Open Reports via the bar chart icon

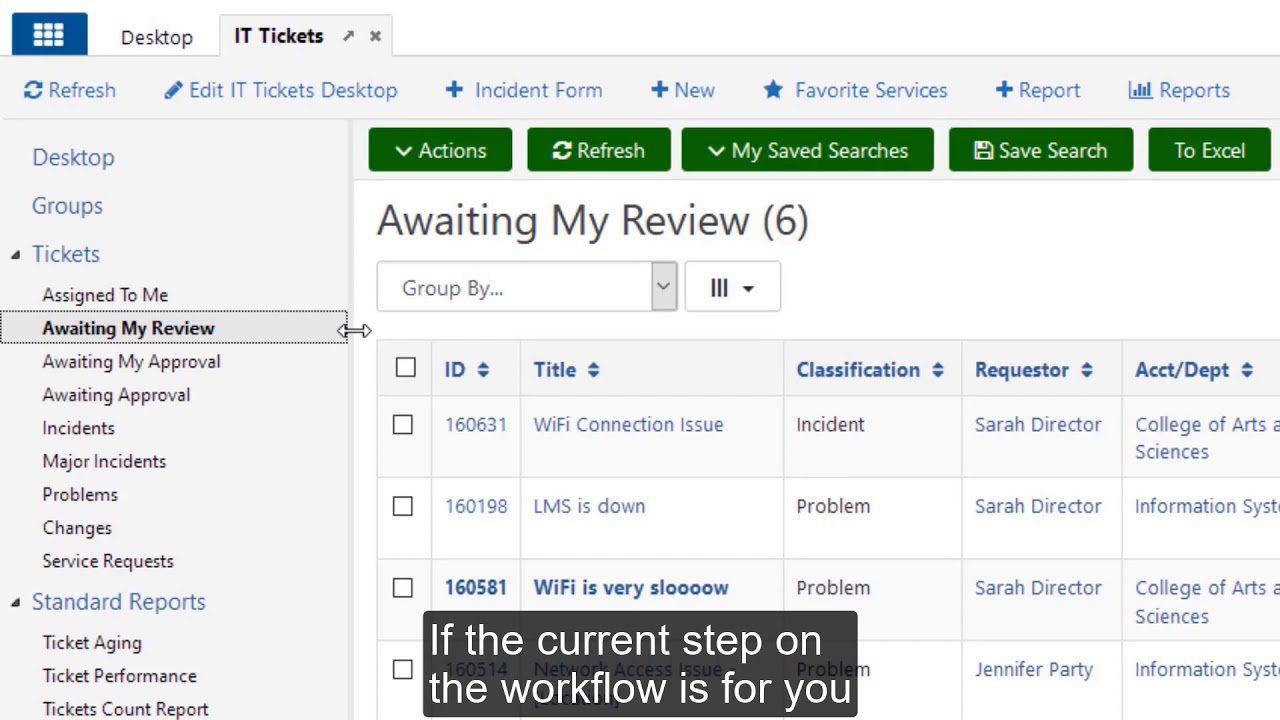[1140, 90]
